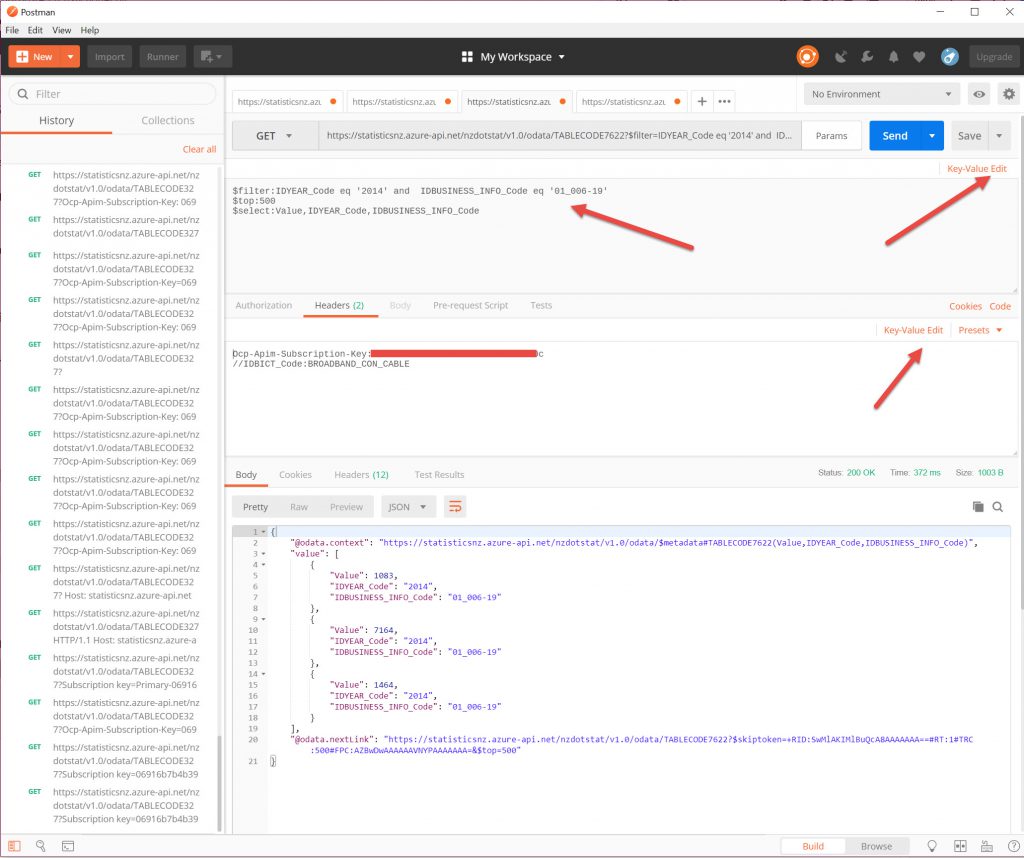This screenshot has height=858, width=1024.
Task: Search within the response body
Action: click(997, 507)
